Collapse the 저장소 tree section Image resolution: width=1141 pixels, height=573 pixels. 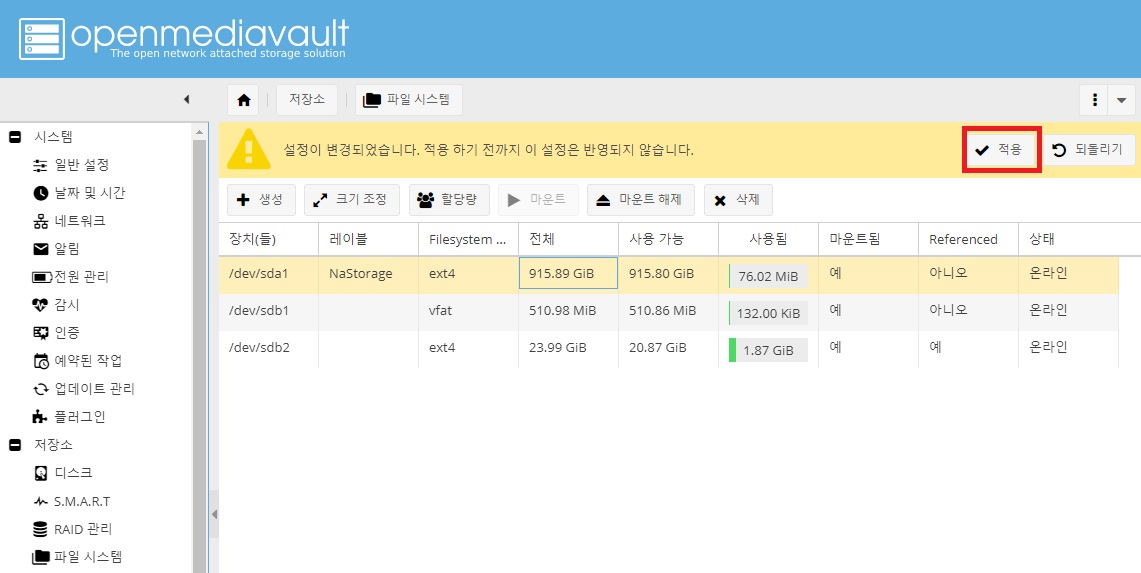(x=15, y=445)
